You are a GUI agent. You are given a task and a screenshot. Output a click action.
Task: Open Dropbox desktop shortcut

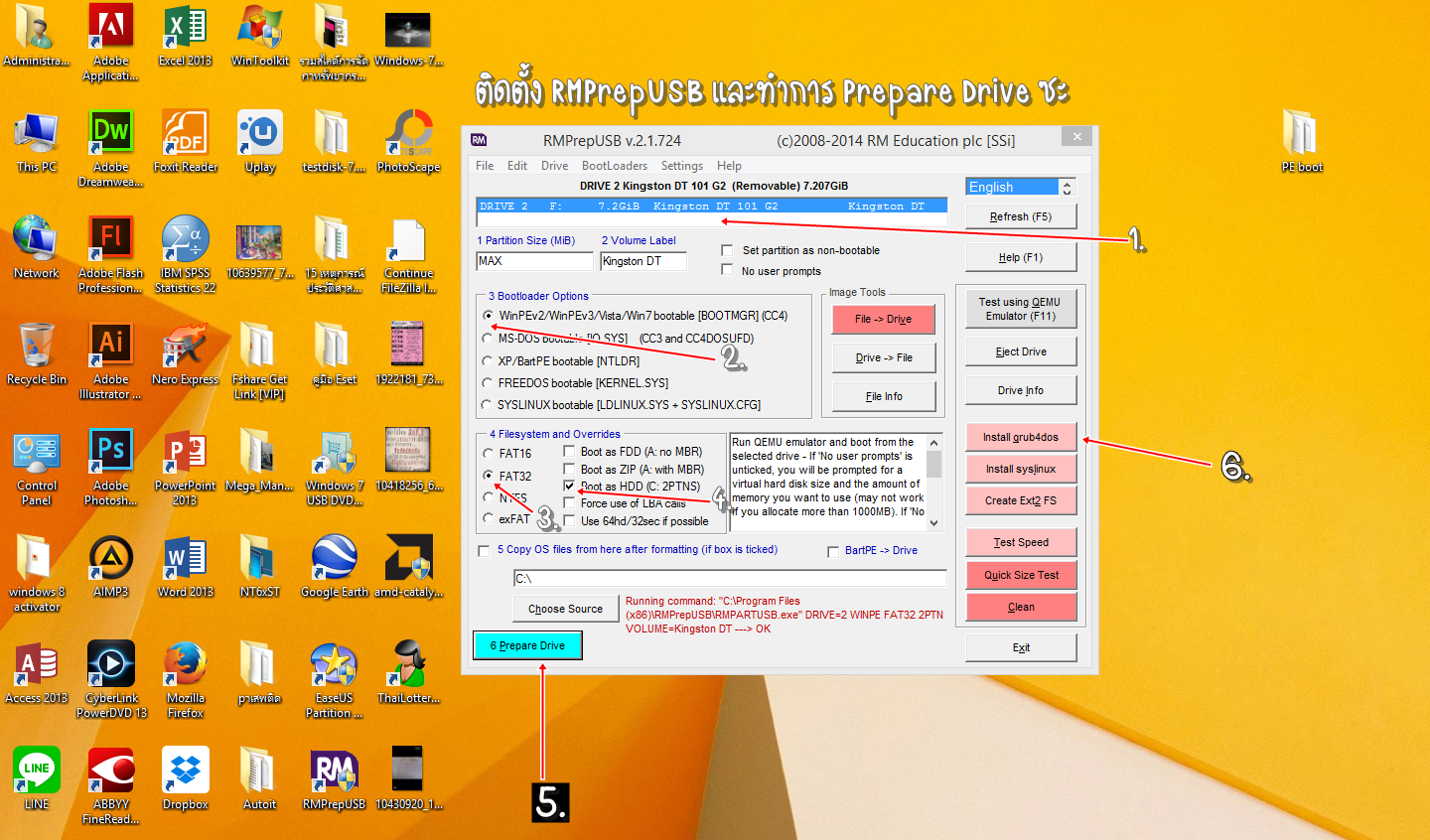point(186,779)
